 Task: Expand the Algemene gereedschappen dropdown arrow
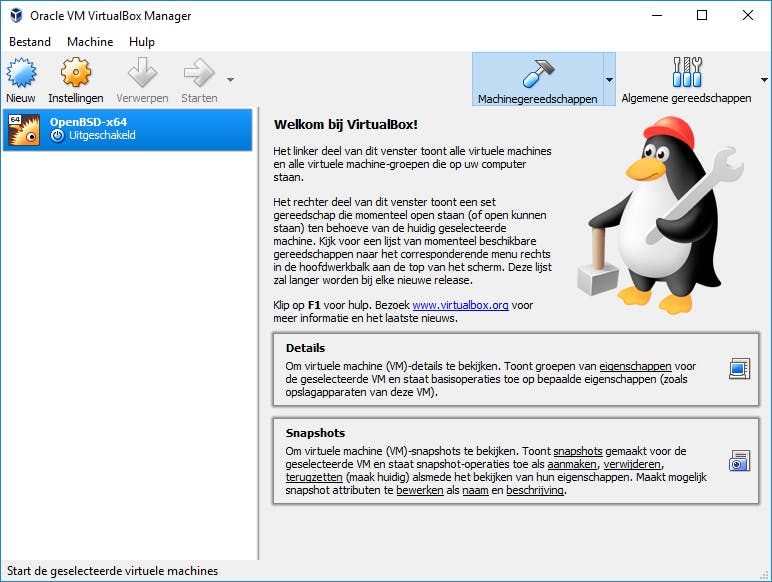[764, 79]
